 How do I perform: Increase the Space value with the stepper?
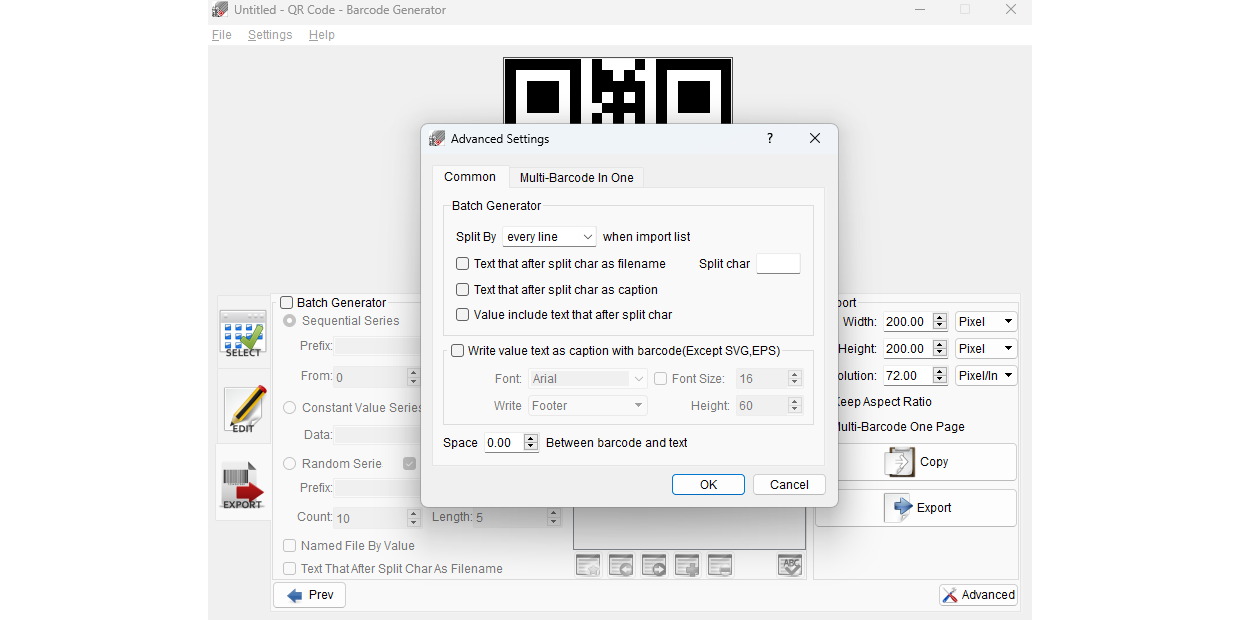pyautogui.click(x=531, y=438)
